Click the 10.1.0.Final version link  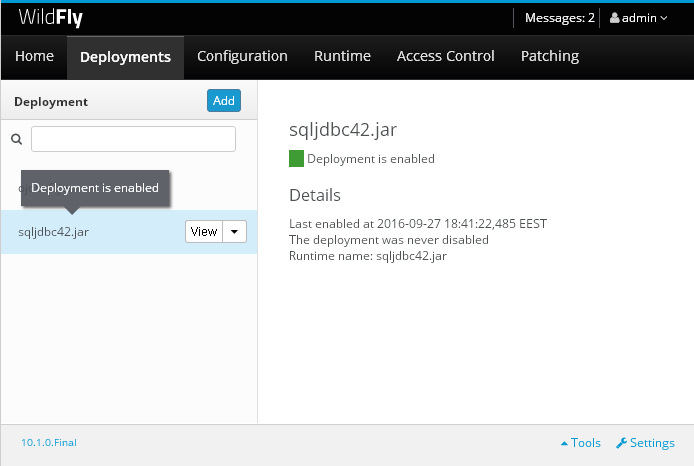[49, 443]
